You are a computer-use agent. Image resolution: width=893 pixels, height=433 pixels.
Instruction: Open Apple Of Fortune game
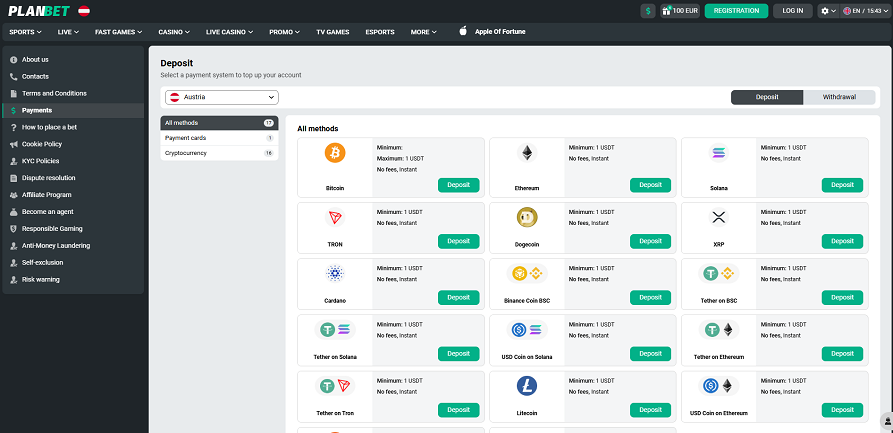[493, 32]
